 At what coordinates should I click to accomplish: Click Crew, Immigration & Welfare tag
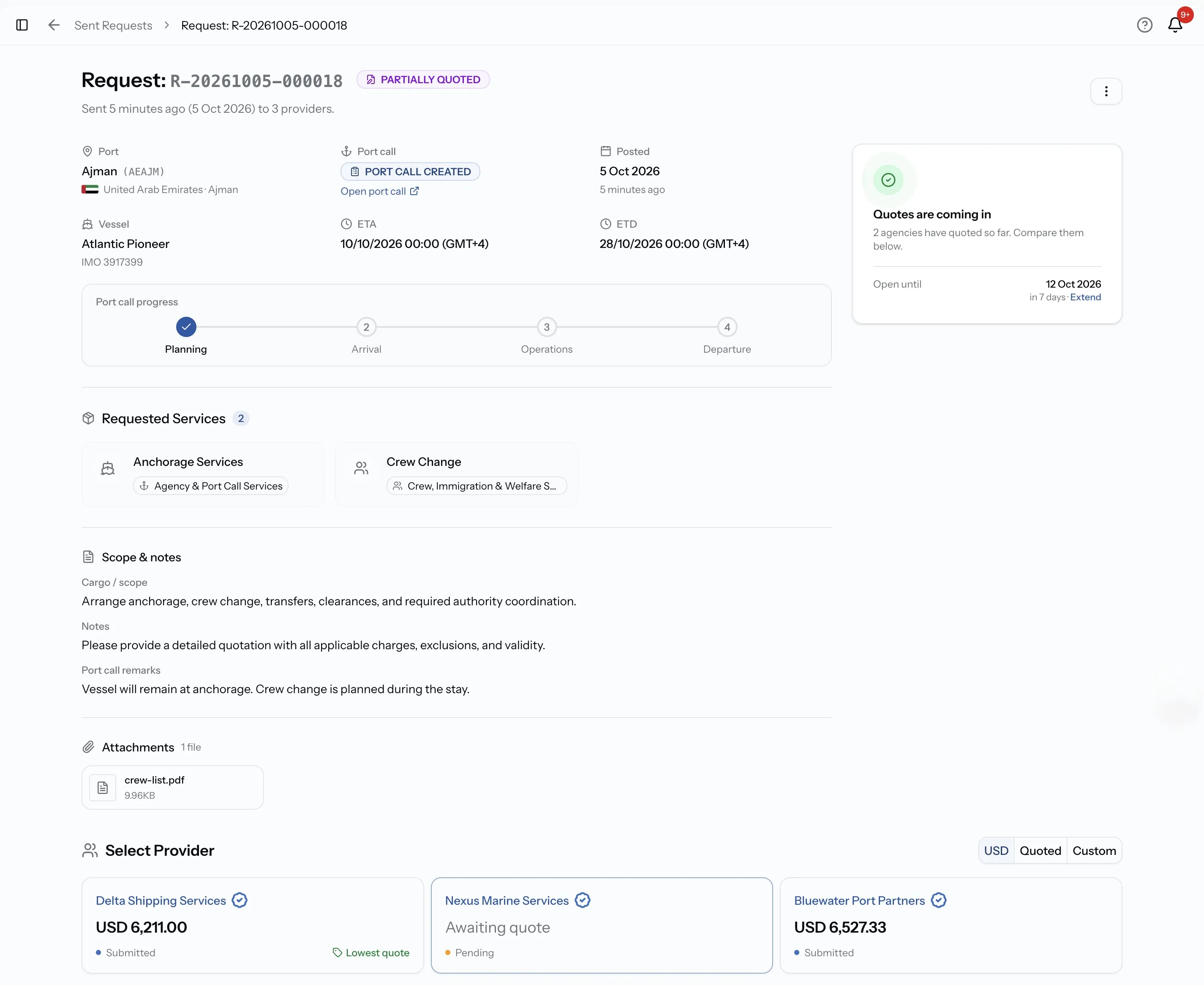477,486
